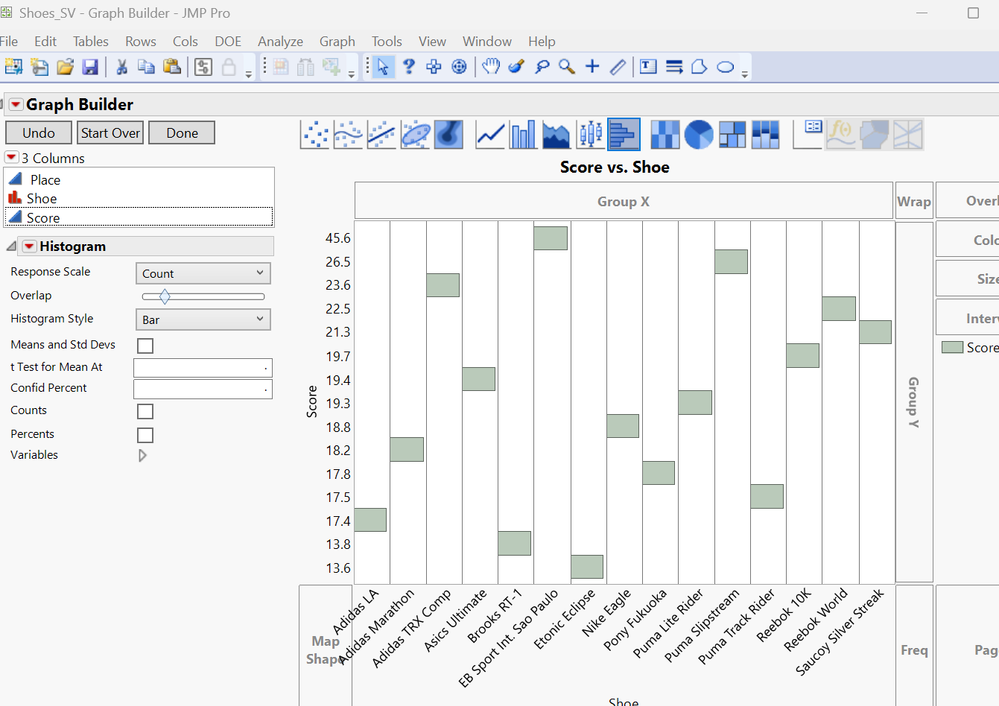Activate the Grabber hand tool
Screen dimensions: 999x706
click(491, 67)
